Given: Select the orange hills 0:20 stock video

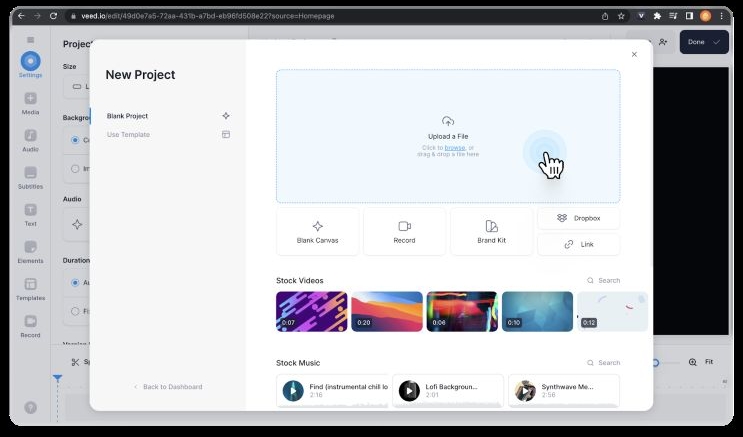Looking at the screenshot, I should tap(387, 311).
